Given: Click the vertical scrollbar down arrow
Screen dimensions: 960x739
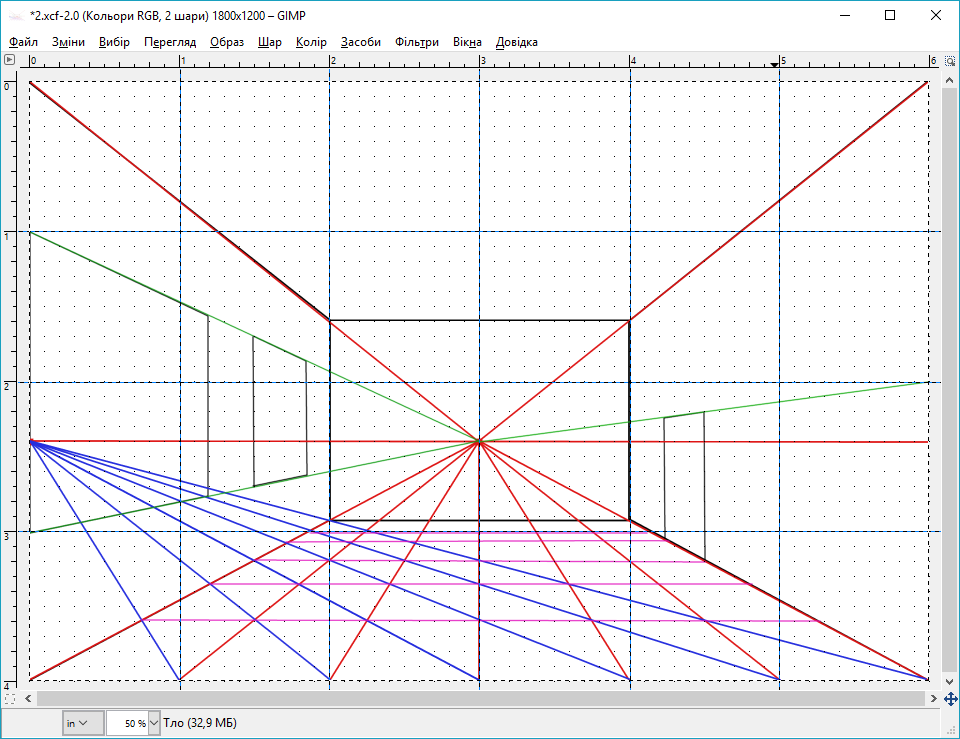Looking at the screenshot, I should [950, 681].
